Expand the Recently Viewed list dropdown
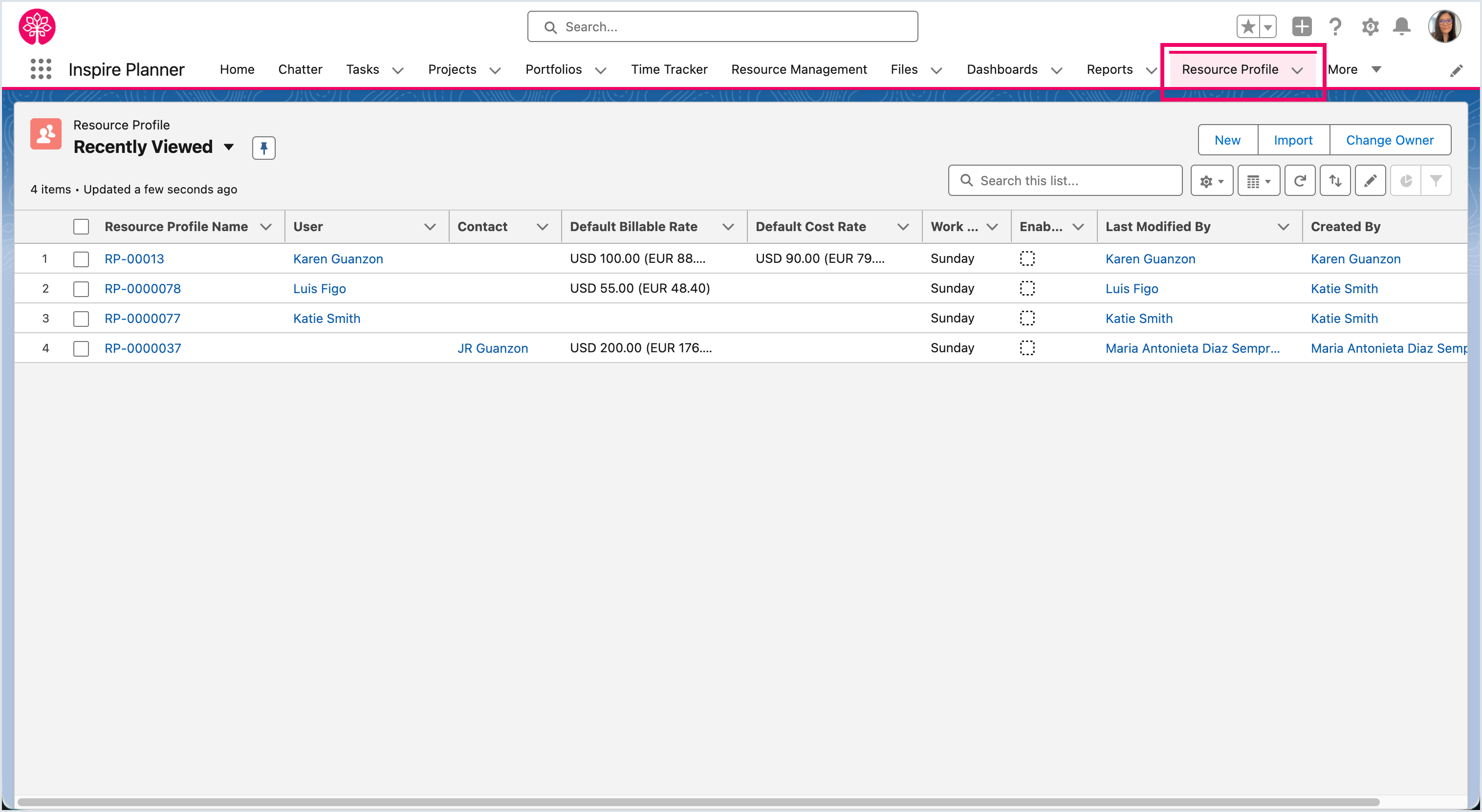The image size is (1482, 812). 229,147
